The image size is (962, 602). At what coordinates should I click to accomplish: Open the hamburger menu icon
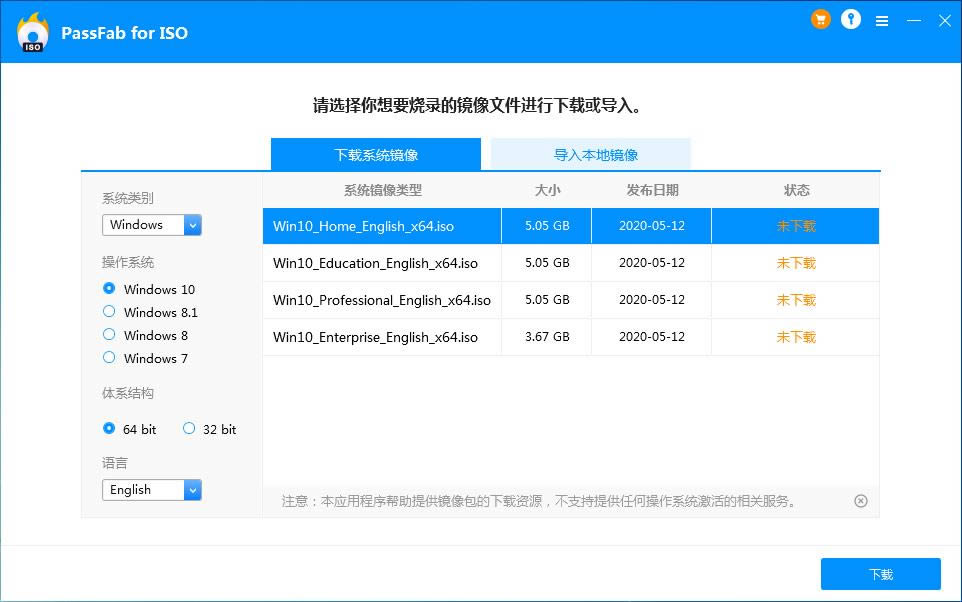(x=882, y=21)
